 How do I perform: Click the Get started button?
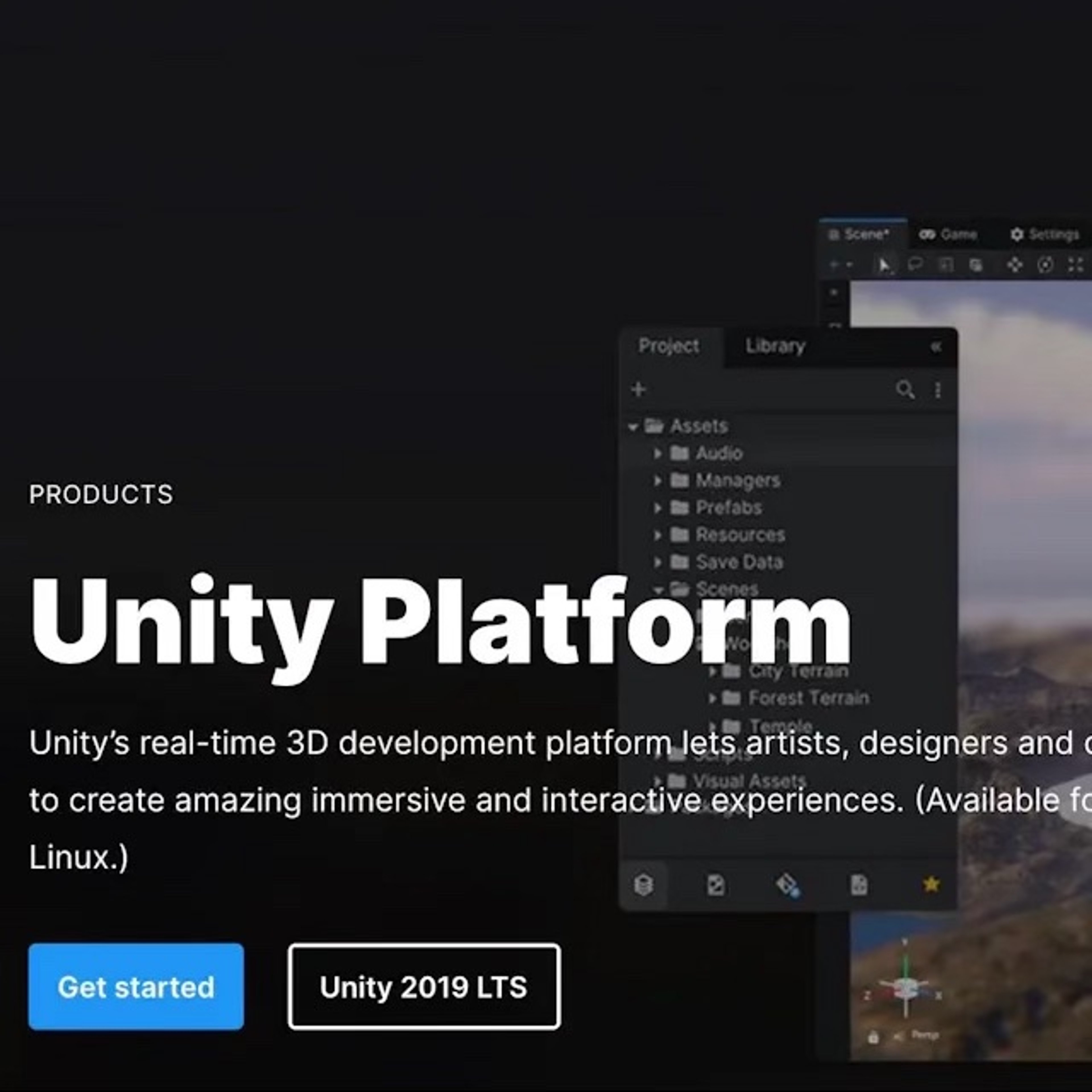coord(136,986)
